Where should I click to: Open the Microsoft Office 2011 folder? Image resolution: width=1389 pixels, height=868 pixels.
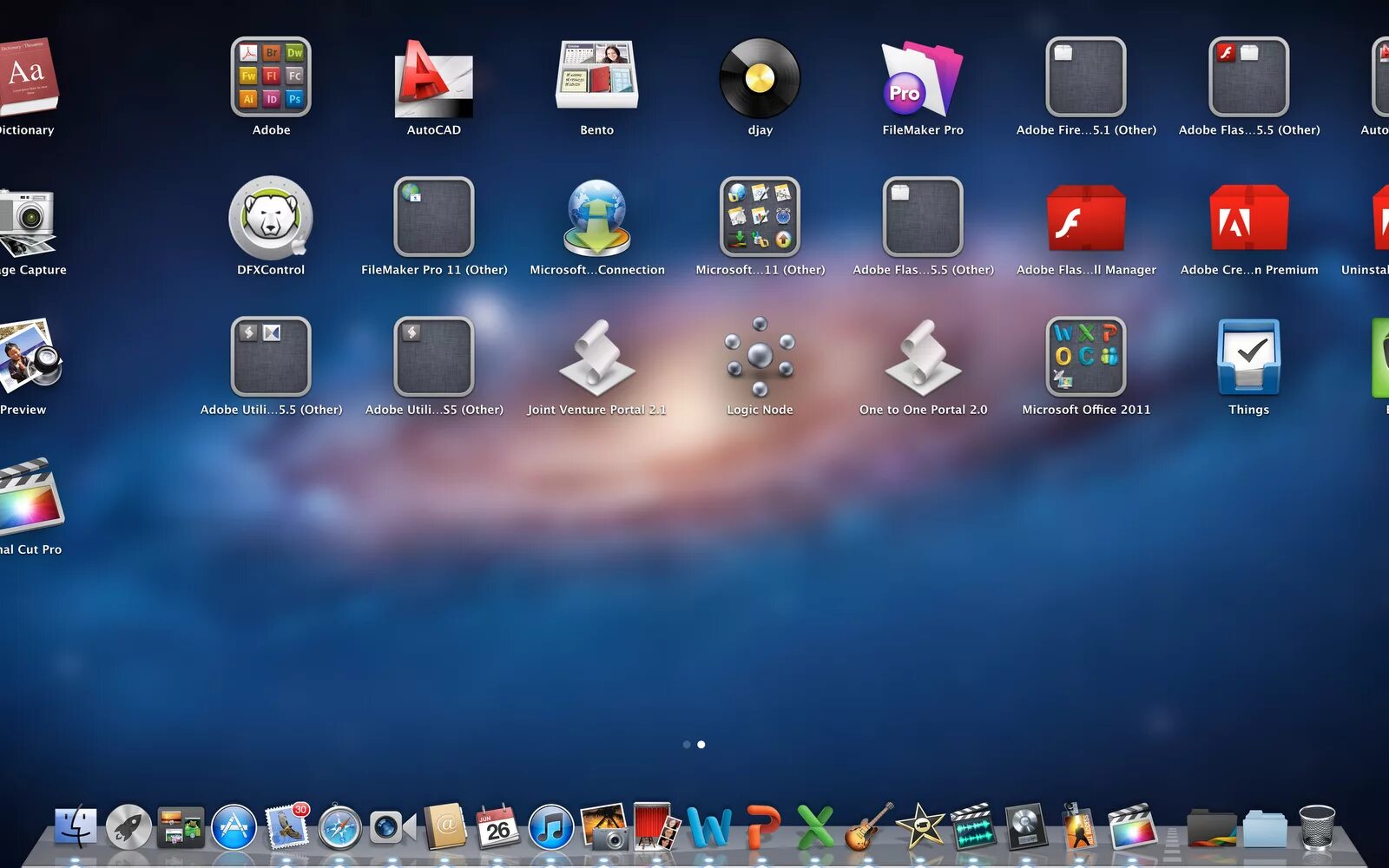[x=1086, y=357]
